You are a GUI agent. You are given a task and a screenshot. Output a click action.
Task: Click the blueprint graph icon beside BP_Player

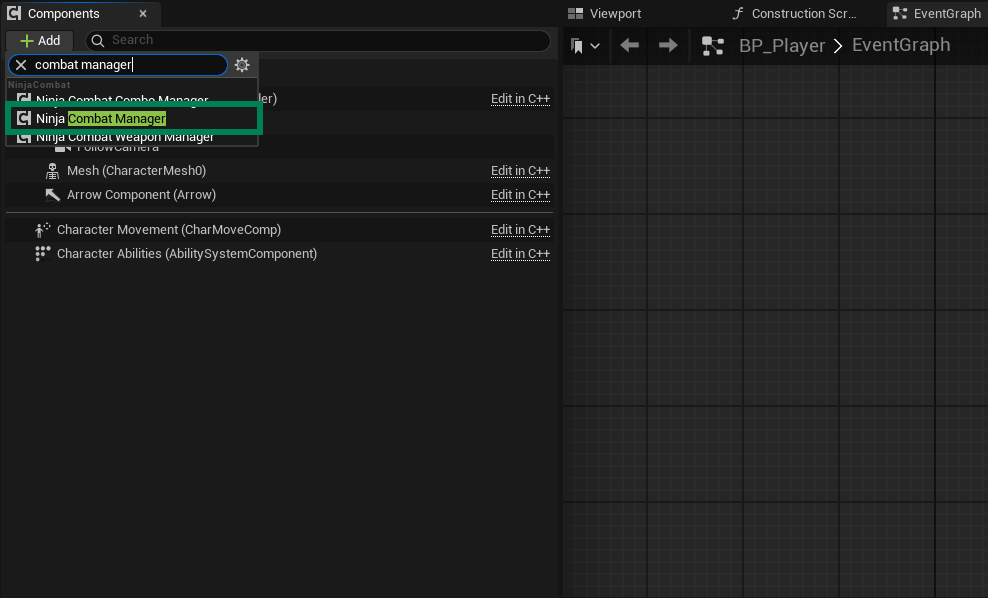(x=712, y=46)
